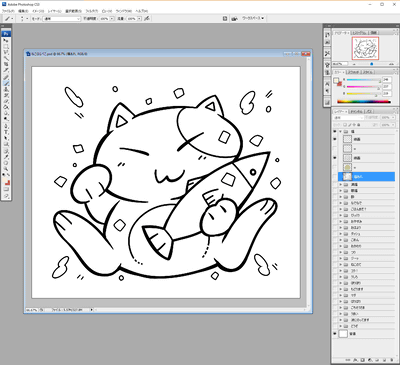This screenshot has width=400, height=365.
Task: Click the link layers icon at the panel bottom
Action: pyautogui.click(x=348, y=360)
